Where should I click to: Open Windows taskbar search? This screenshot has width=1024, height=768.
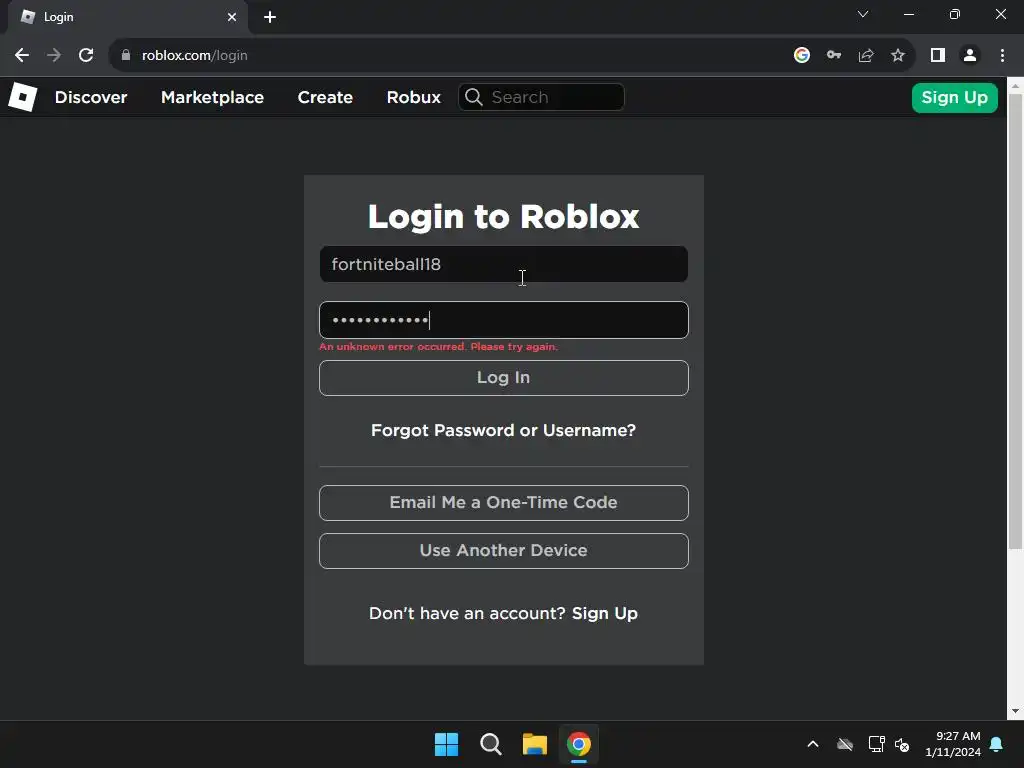click(490, 744)
